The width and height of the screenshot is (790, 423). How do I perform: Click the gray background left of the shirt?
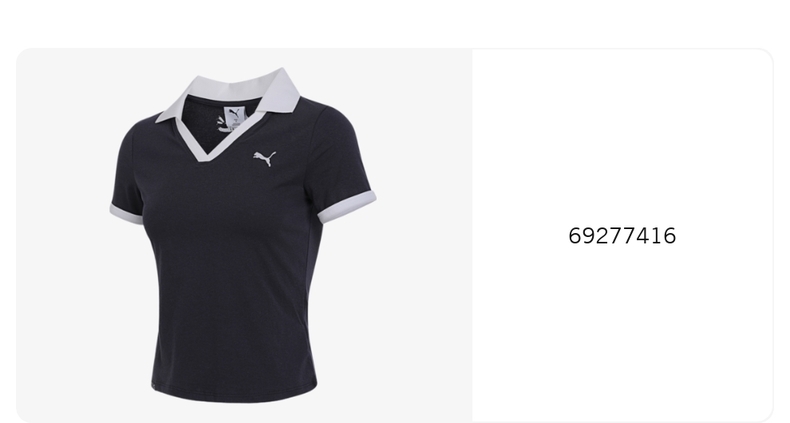63,236
